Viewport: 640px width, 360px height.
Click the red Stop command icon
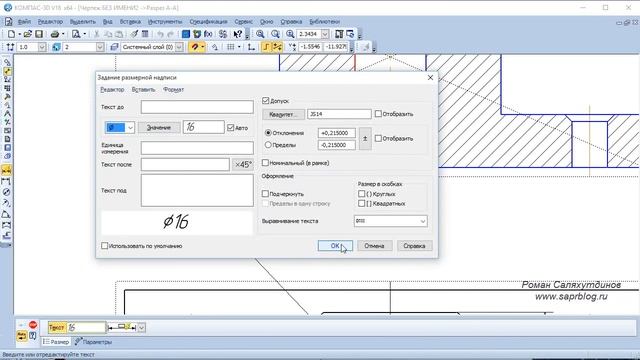coord(33,325)
